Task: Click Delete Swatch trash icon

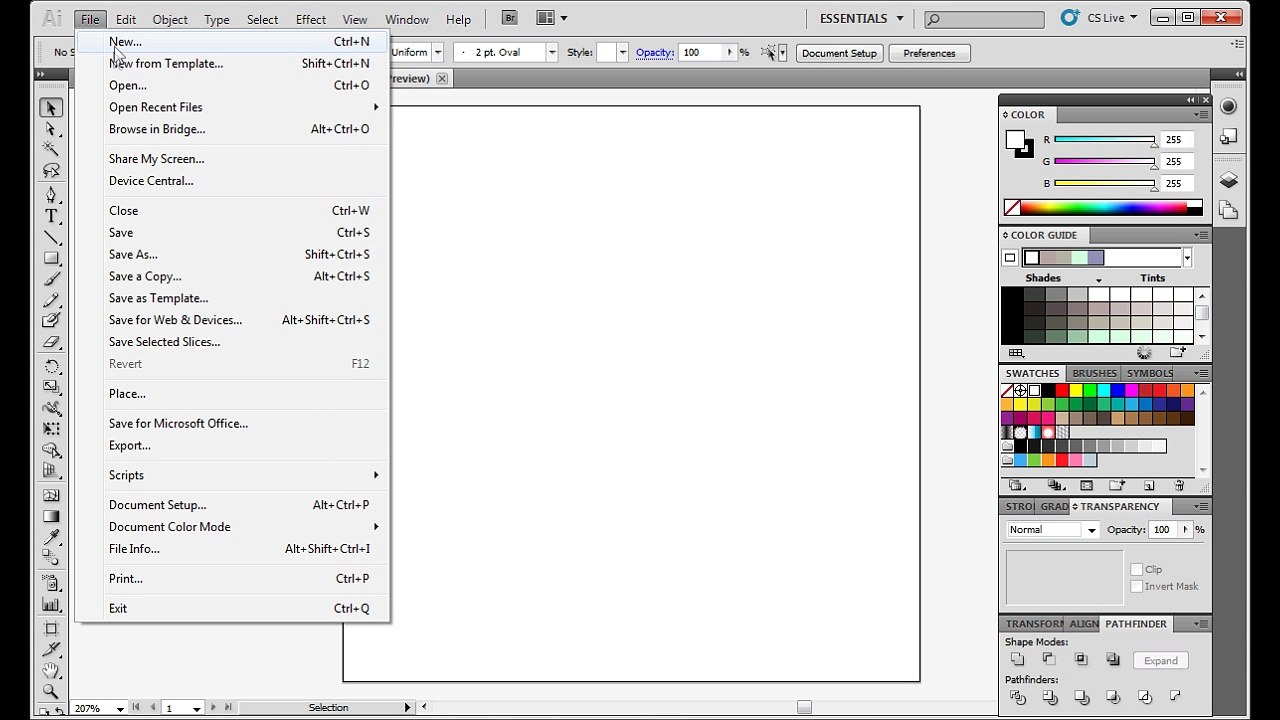Action: pos(1179,485)
